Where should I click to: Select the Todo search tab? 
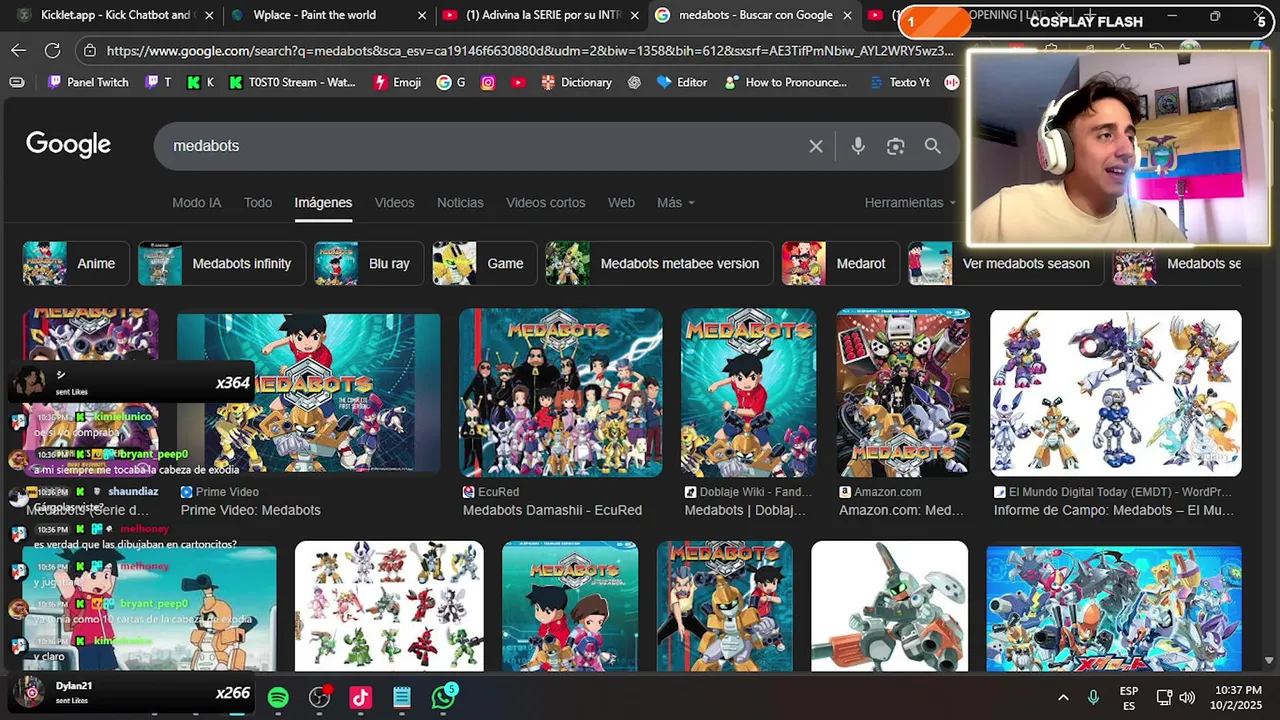pos(258,202)
